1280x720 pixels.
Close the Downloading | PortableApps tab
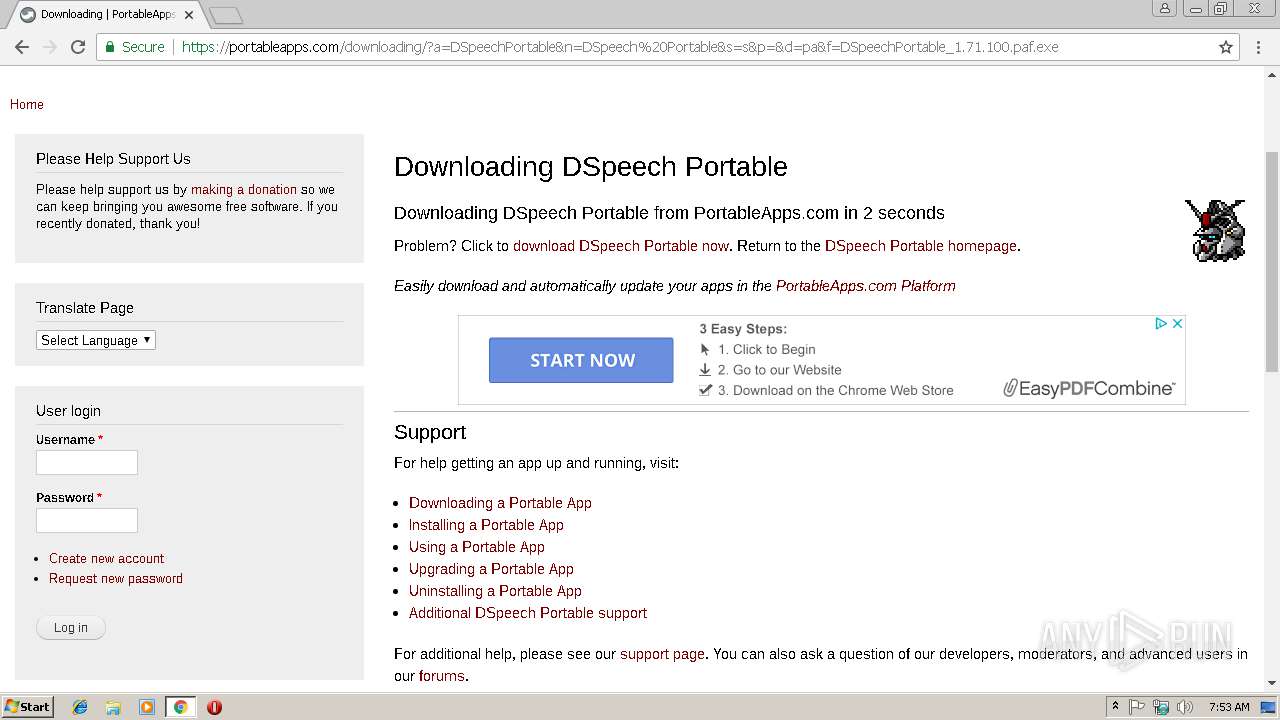click(189, 15)
